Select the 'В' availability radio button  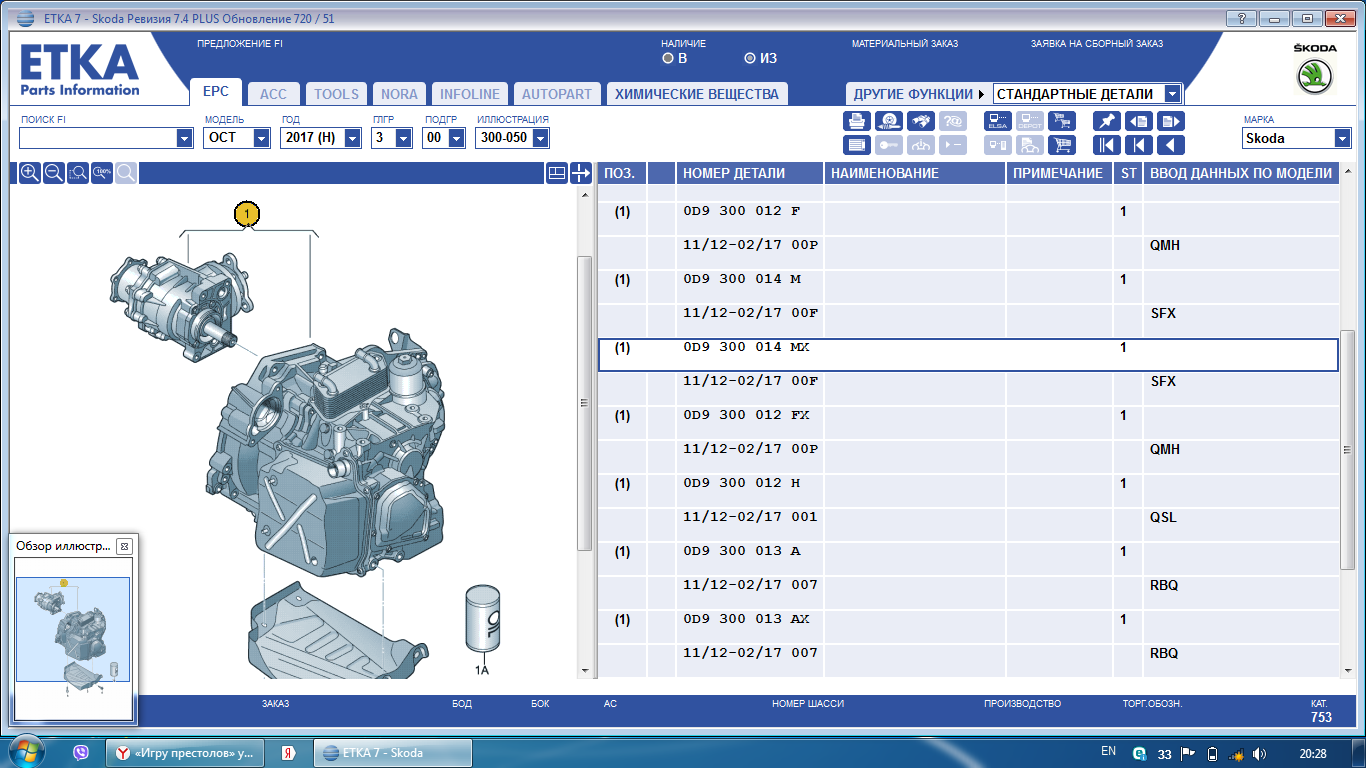667,59
